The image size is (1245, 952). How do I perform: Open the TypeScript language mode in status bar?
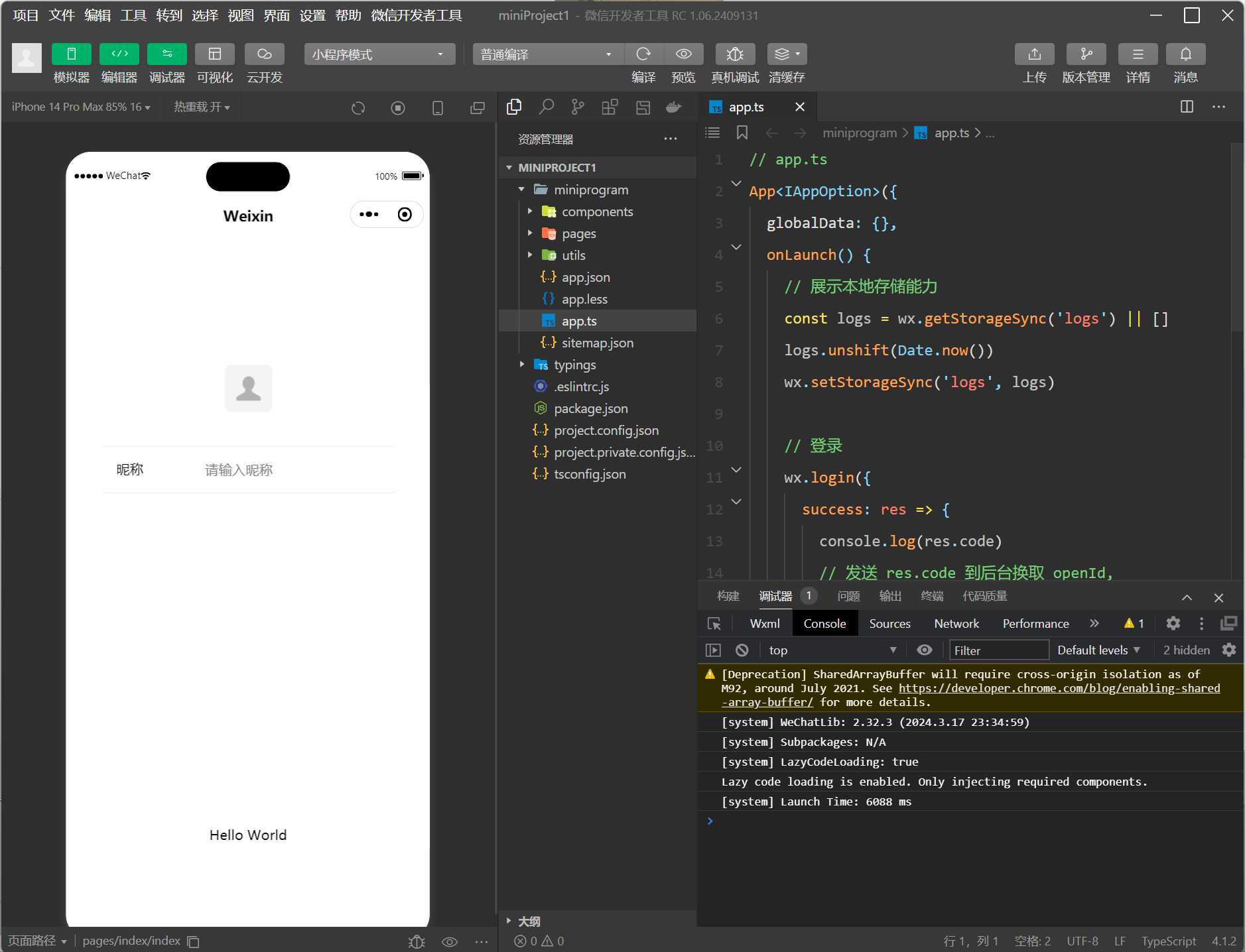(1169, 941)
